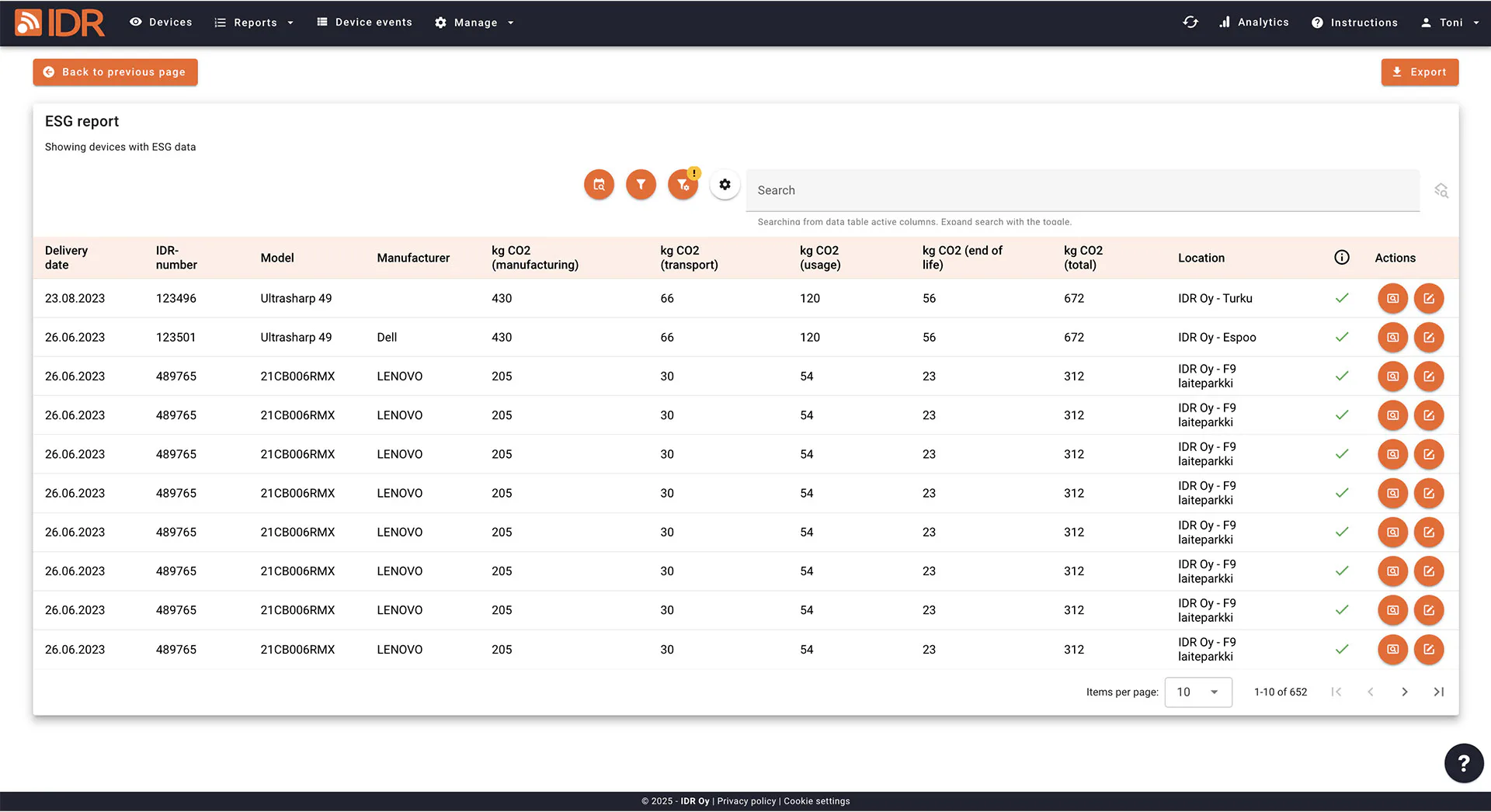Click the Export button
This screenshot has width=1491, height=812.
click(x=1420, y=72)
